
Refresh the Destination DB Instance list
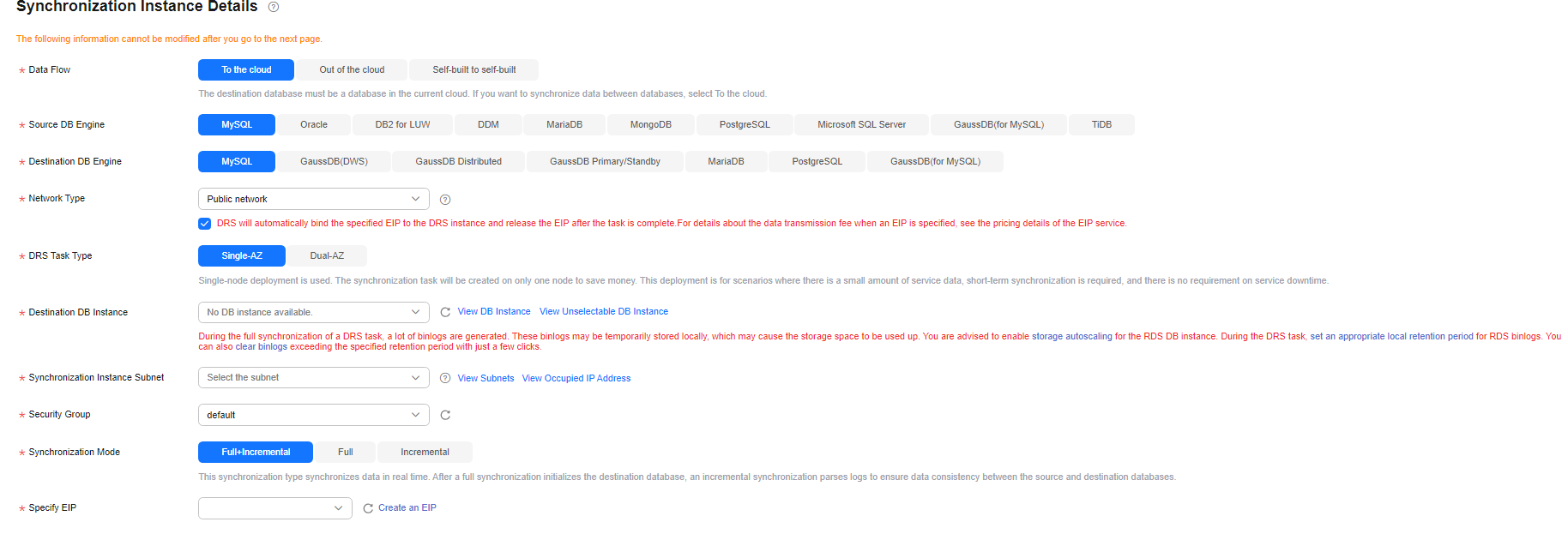[x=445, y=312]
